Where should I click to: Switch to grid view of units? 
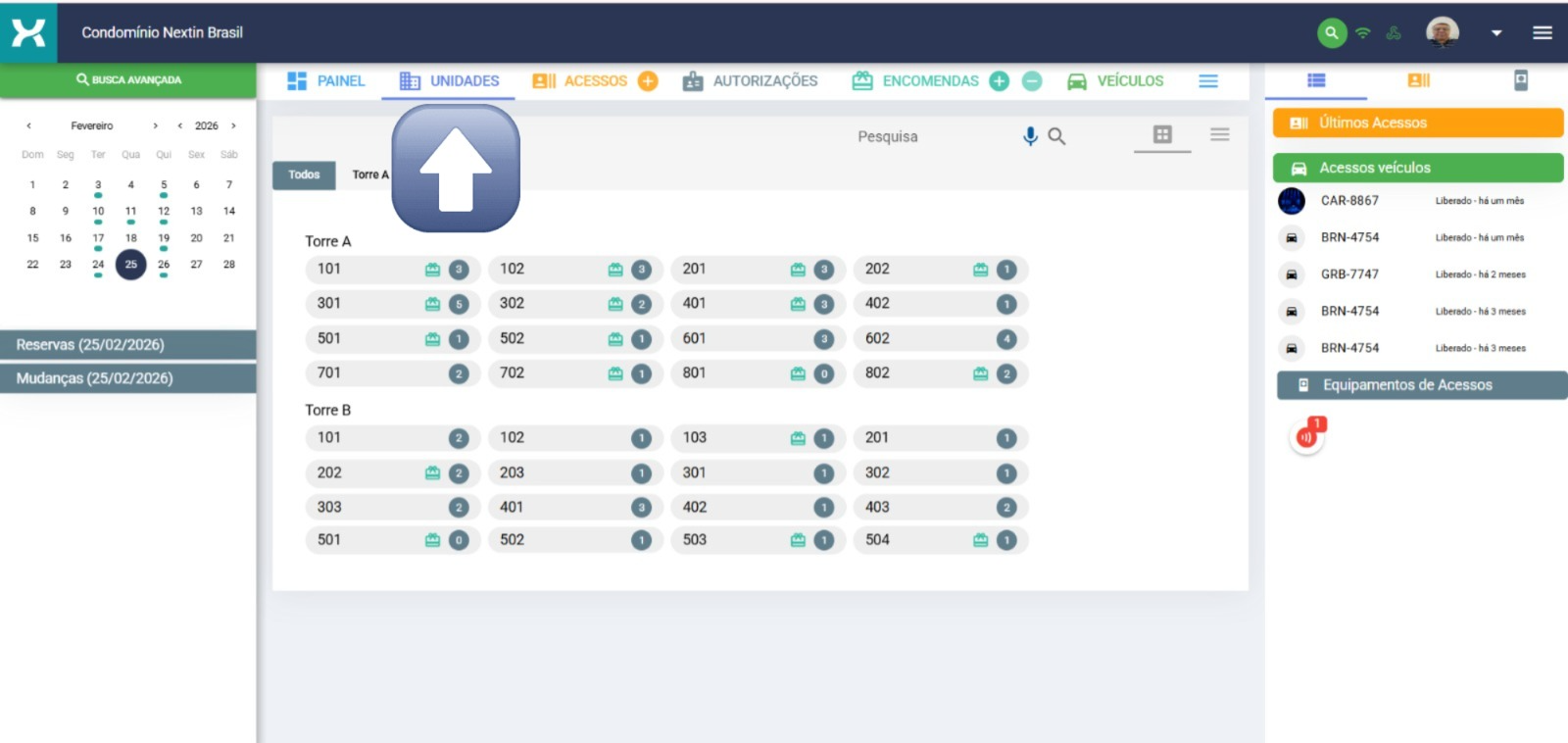[x=1162, y=135]
